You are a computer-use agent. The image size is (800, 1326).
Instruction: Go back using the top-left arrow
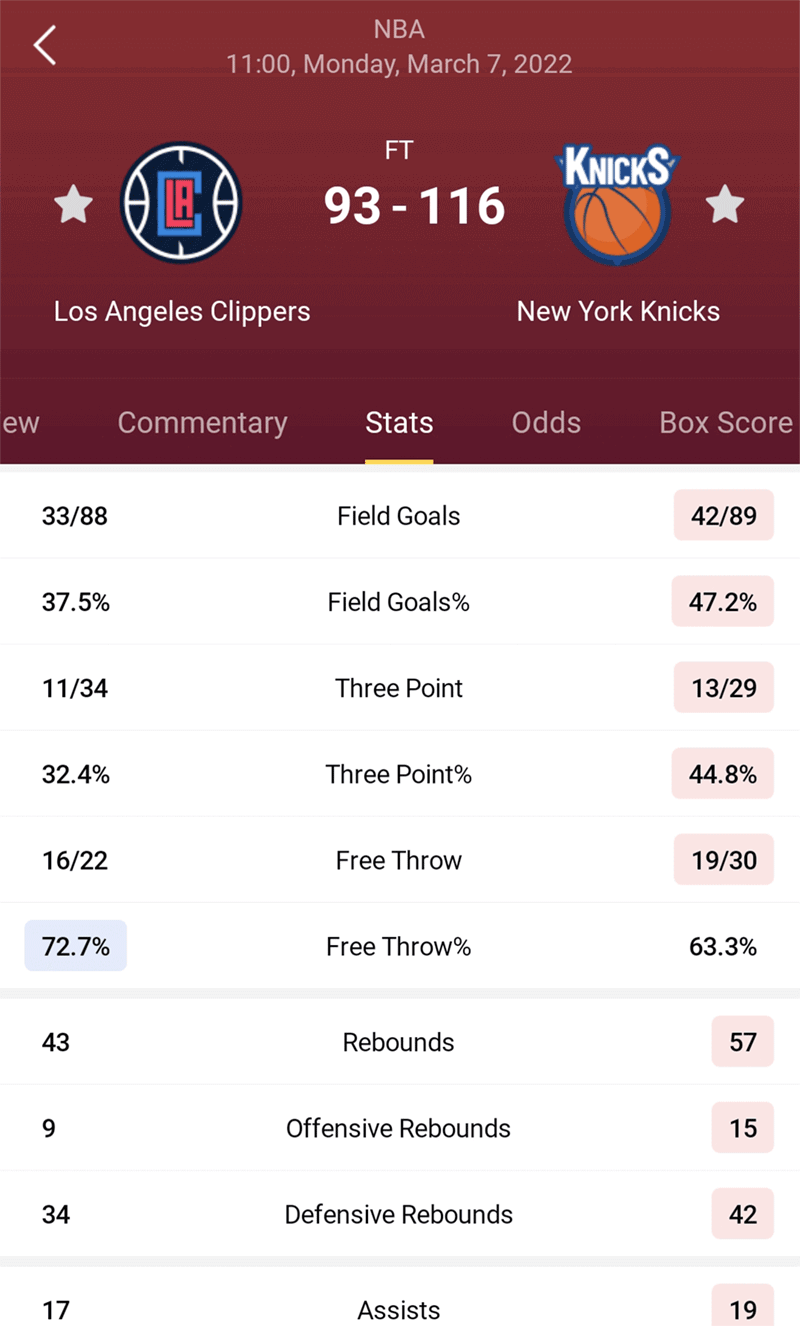(45, 46)
